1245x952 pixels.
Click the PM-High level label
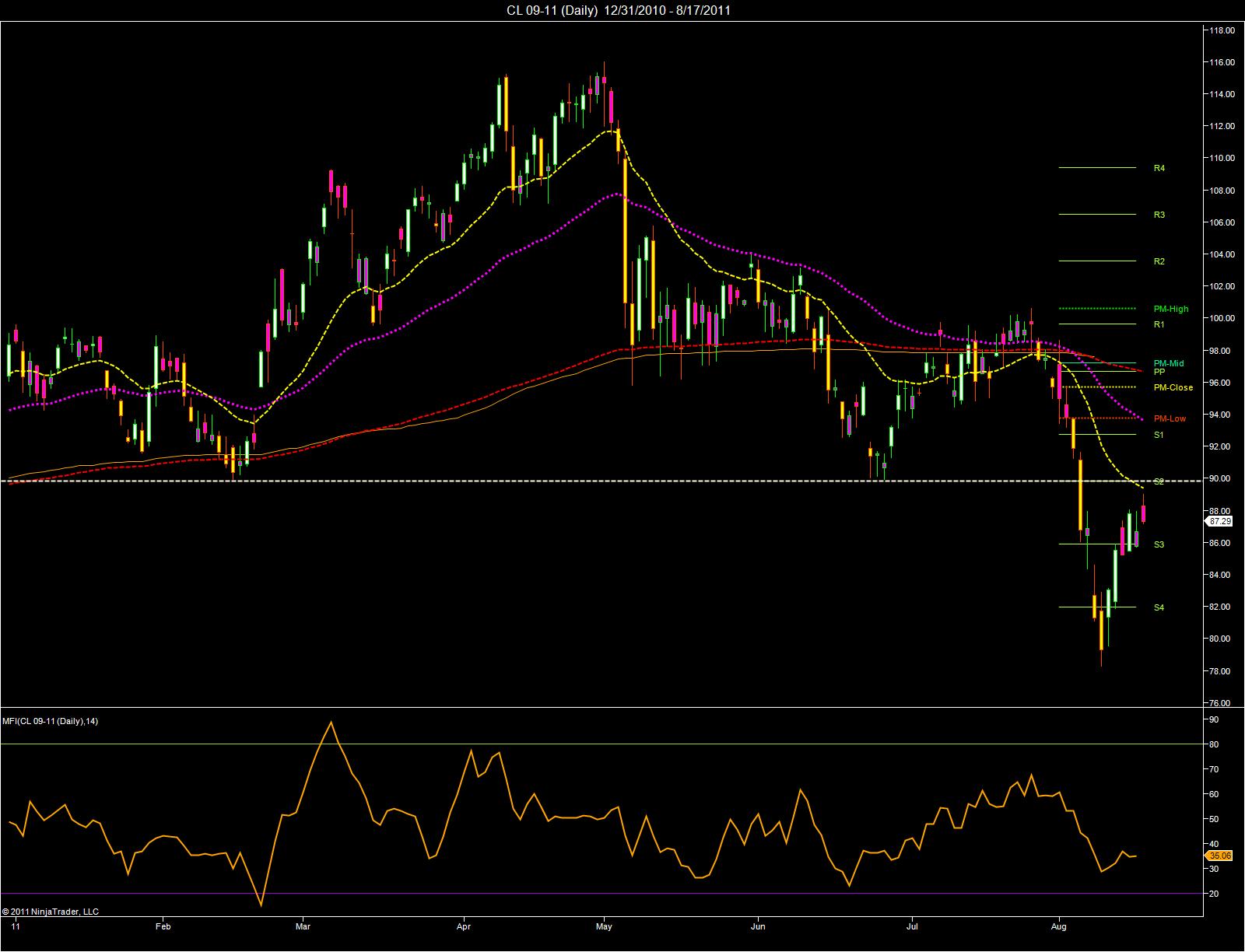pos(1171,309)
